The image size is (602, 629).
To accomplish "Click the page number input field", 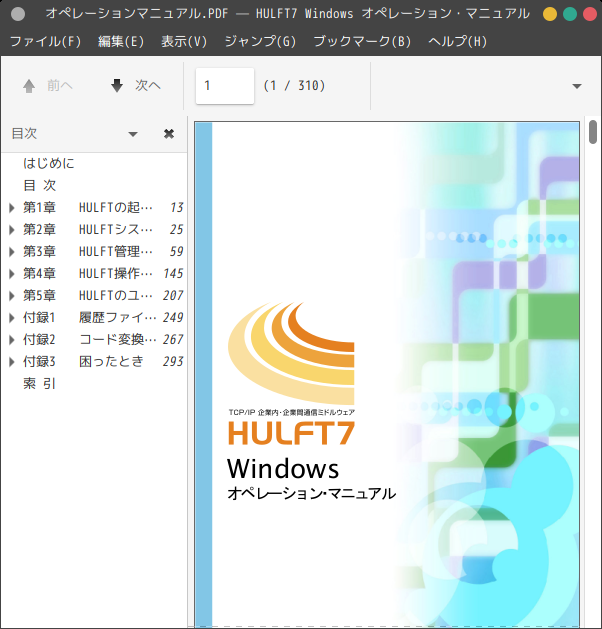I will (225, 85).
